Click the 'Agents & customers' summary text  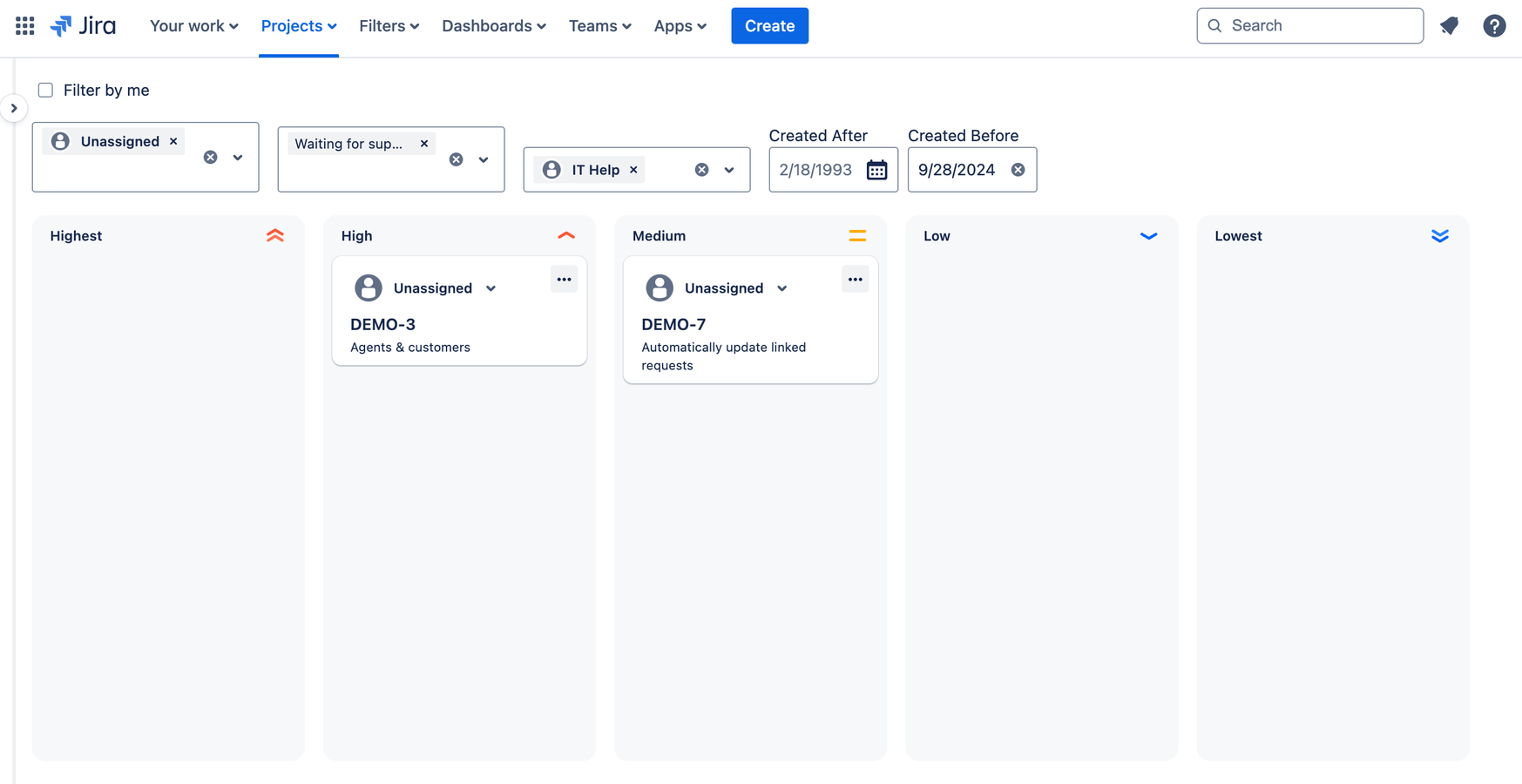click(x=410, y=348)
